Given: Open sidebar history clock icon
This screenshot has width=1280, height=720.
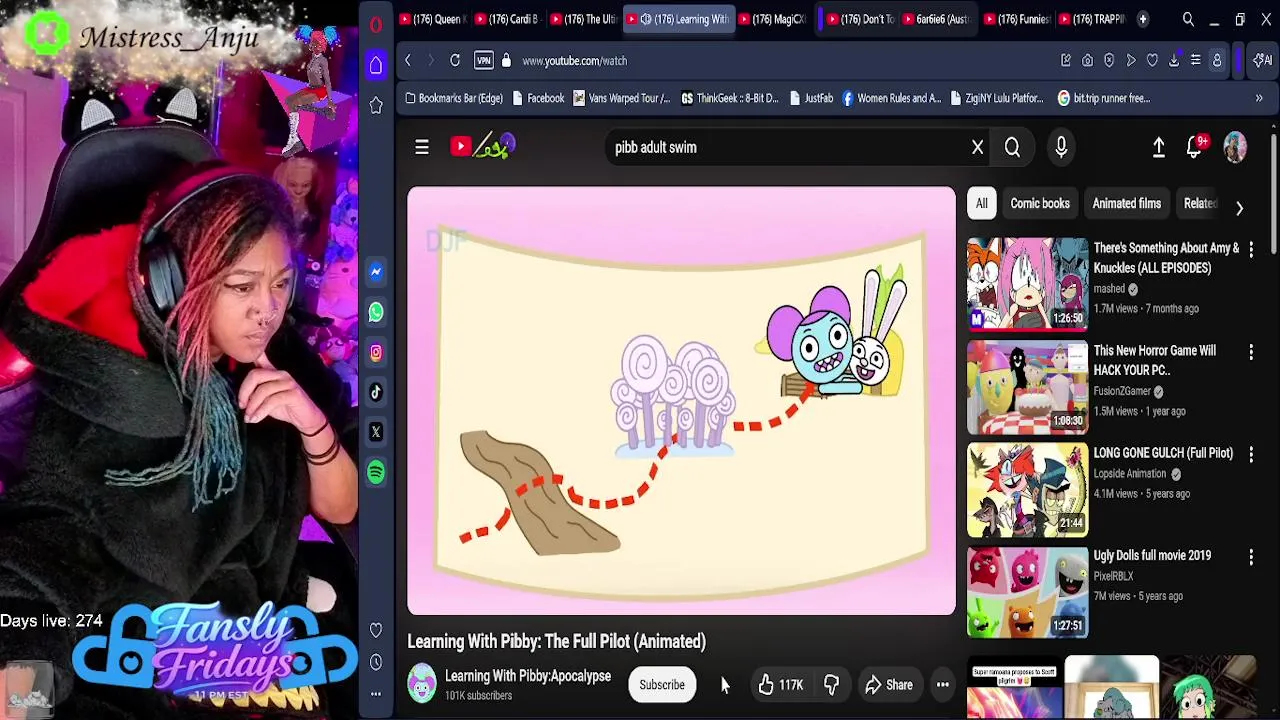Looking at the screenshot, I should coord(376,662).
